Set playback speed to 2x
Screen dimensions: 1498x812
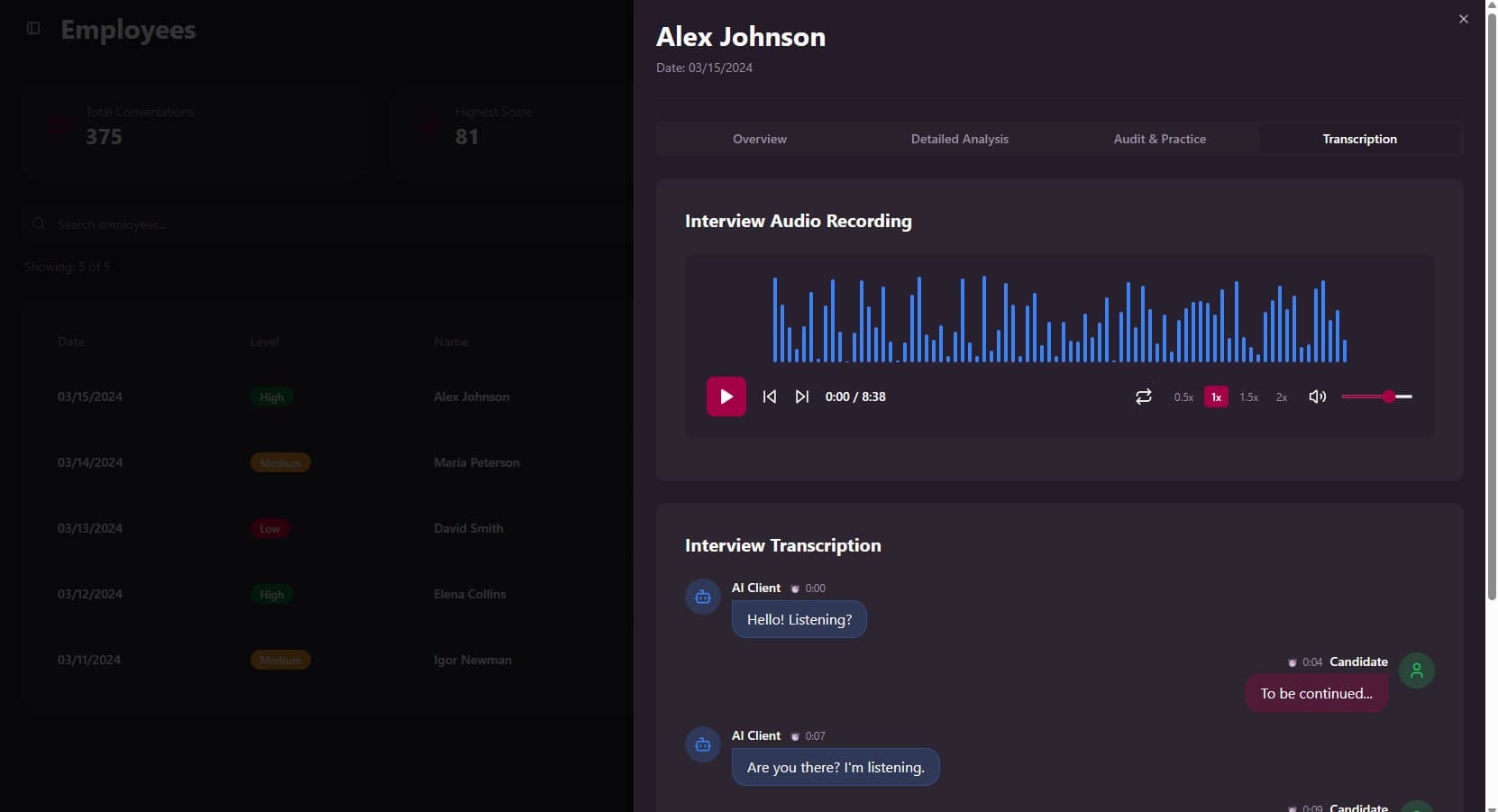1282,397
